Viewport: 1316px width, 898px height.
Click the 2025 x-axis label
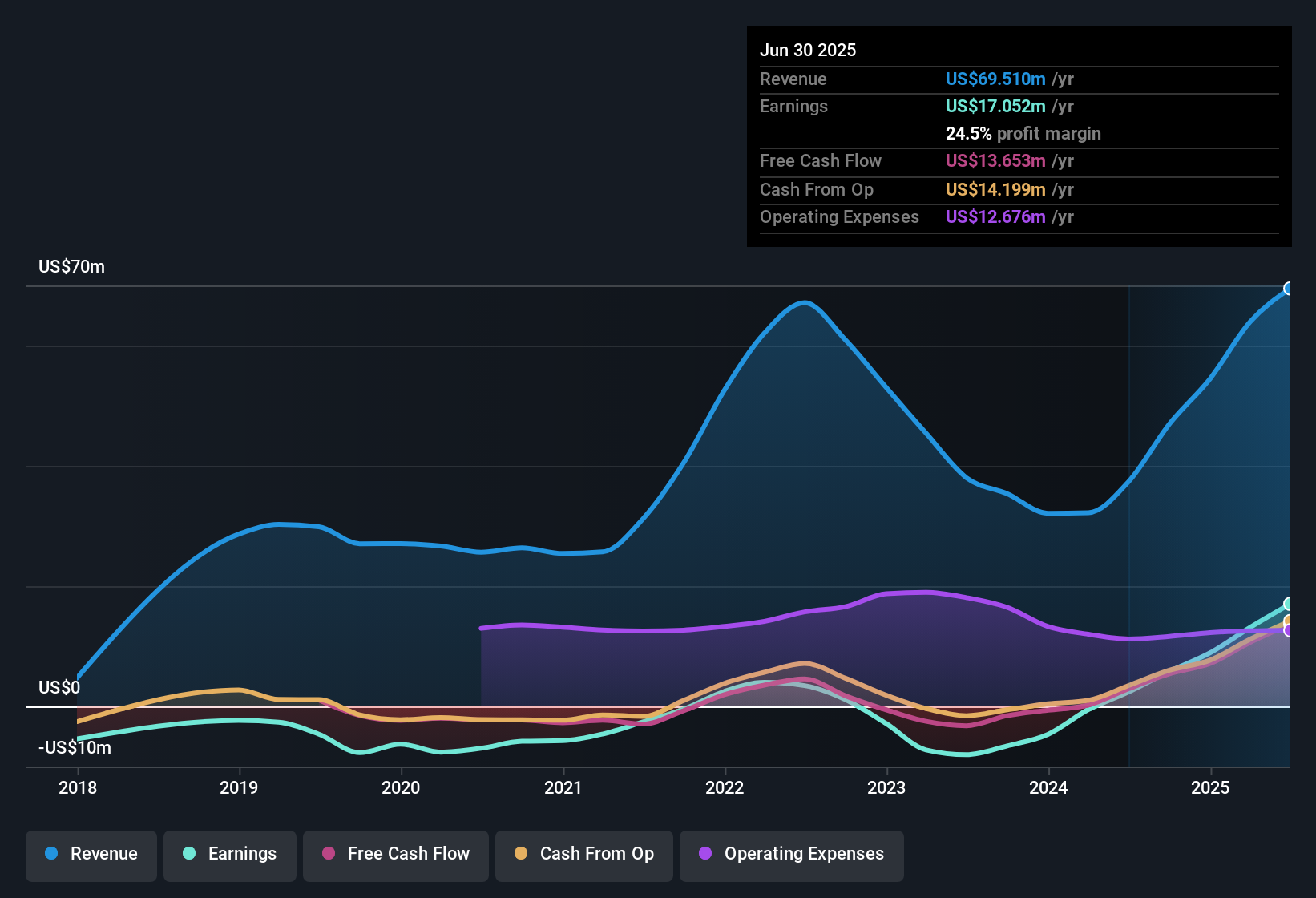click(x=1210, y=788)
